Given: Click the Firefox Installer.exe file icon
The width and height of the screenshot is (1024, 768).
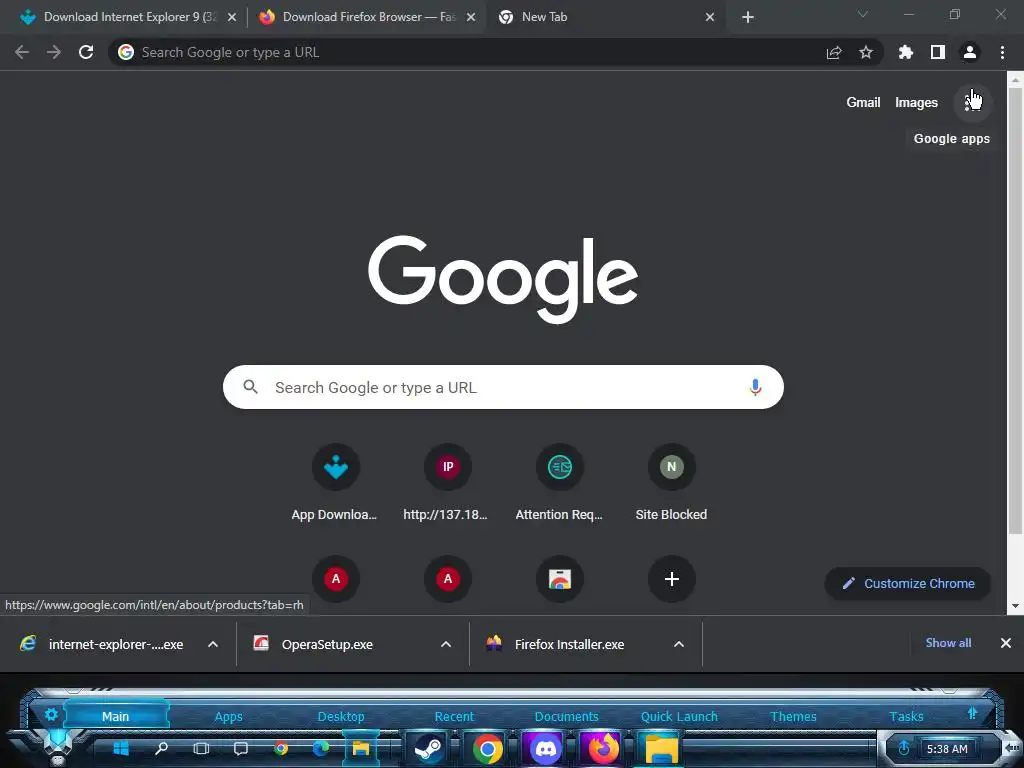Looking at the screenshot, I should (x=494, y=644).
